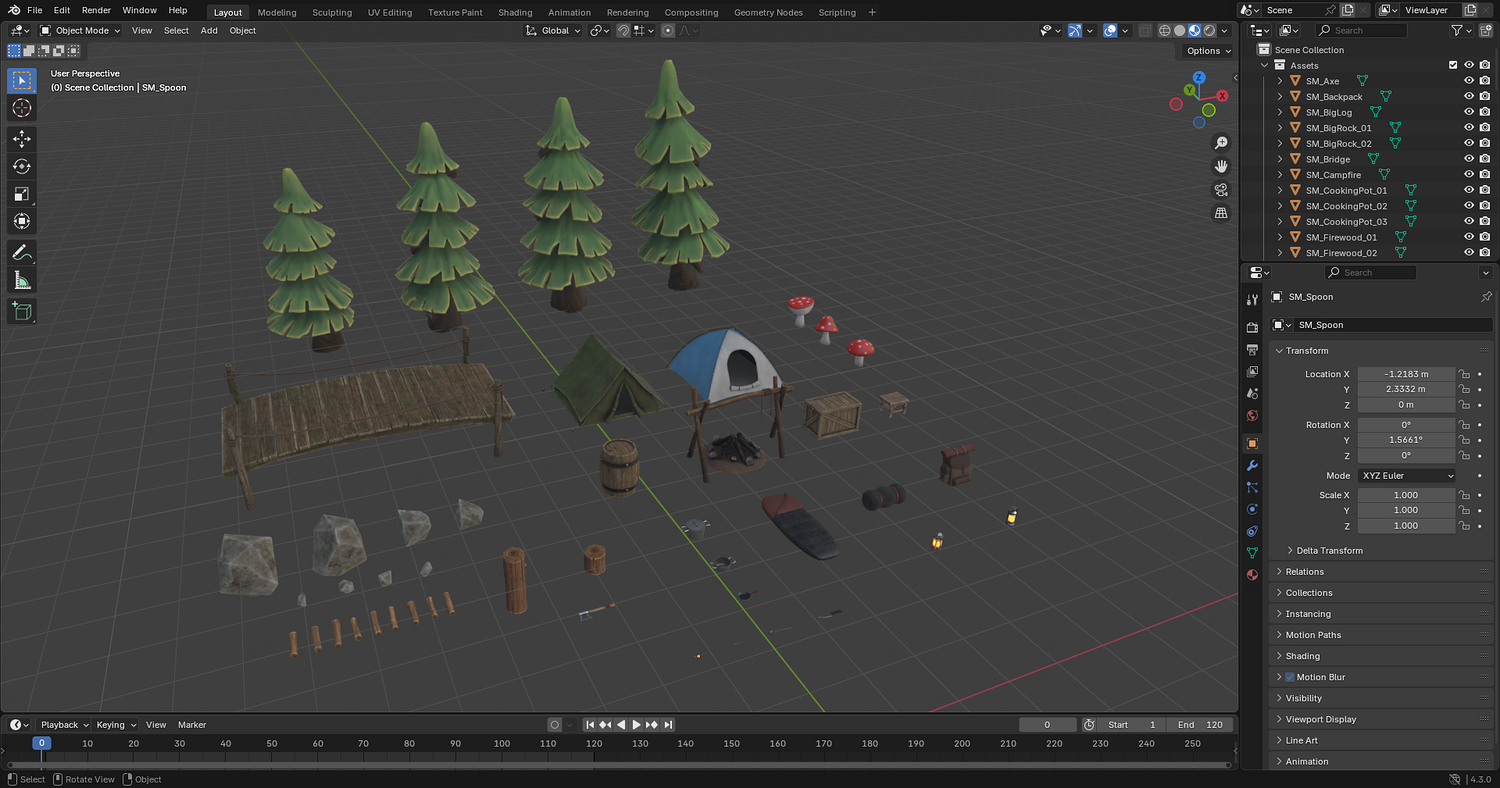The height and width of the screenshot is (788, 1500).
Task: Toggle X-ray display in viewport header
Action: [1145, 30]
